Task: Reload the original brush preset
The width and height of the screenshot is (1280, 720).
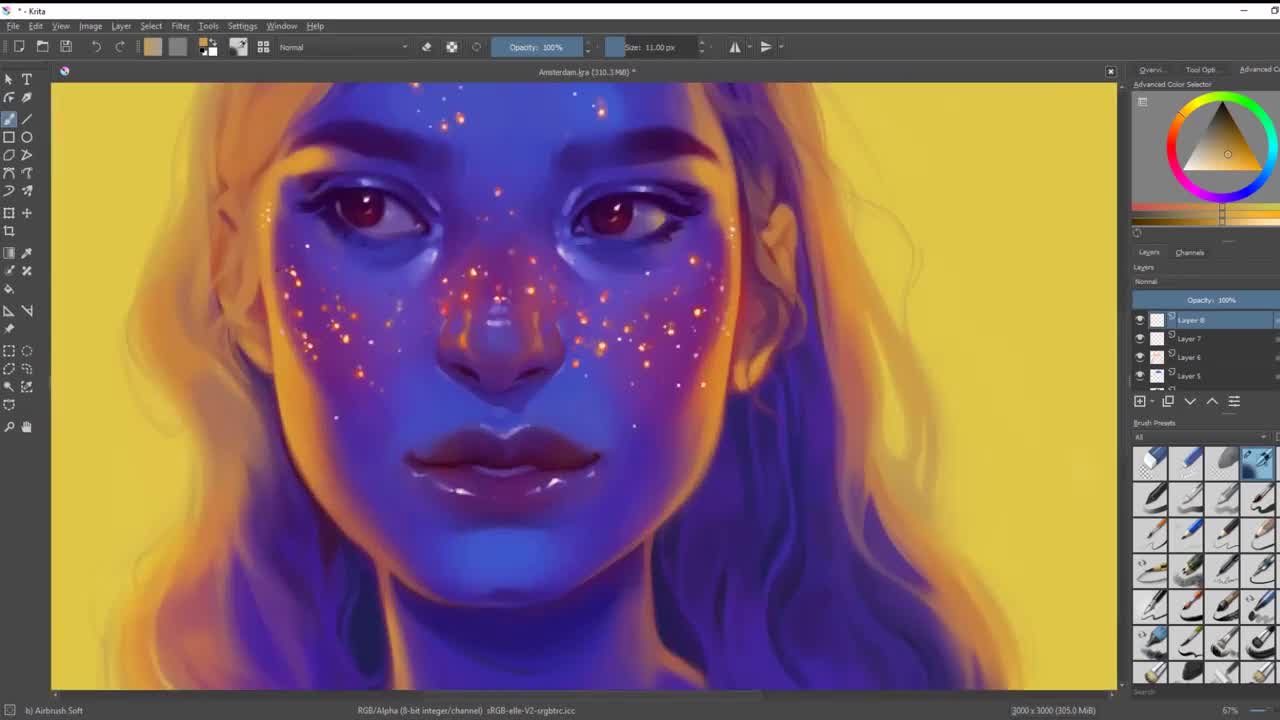Action: [476, 47]
